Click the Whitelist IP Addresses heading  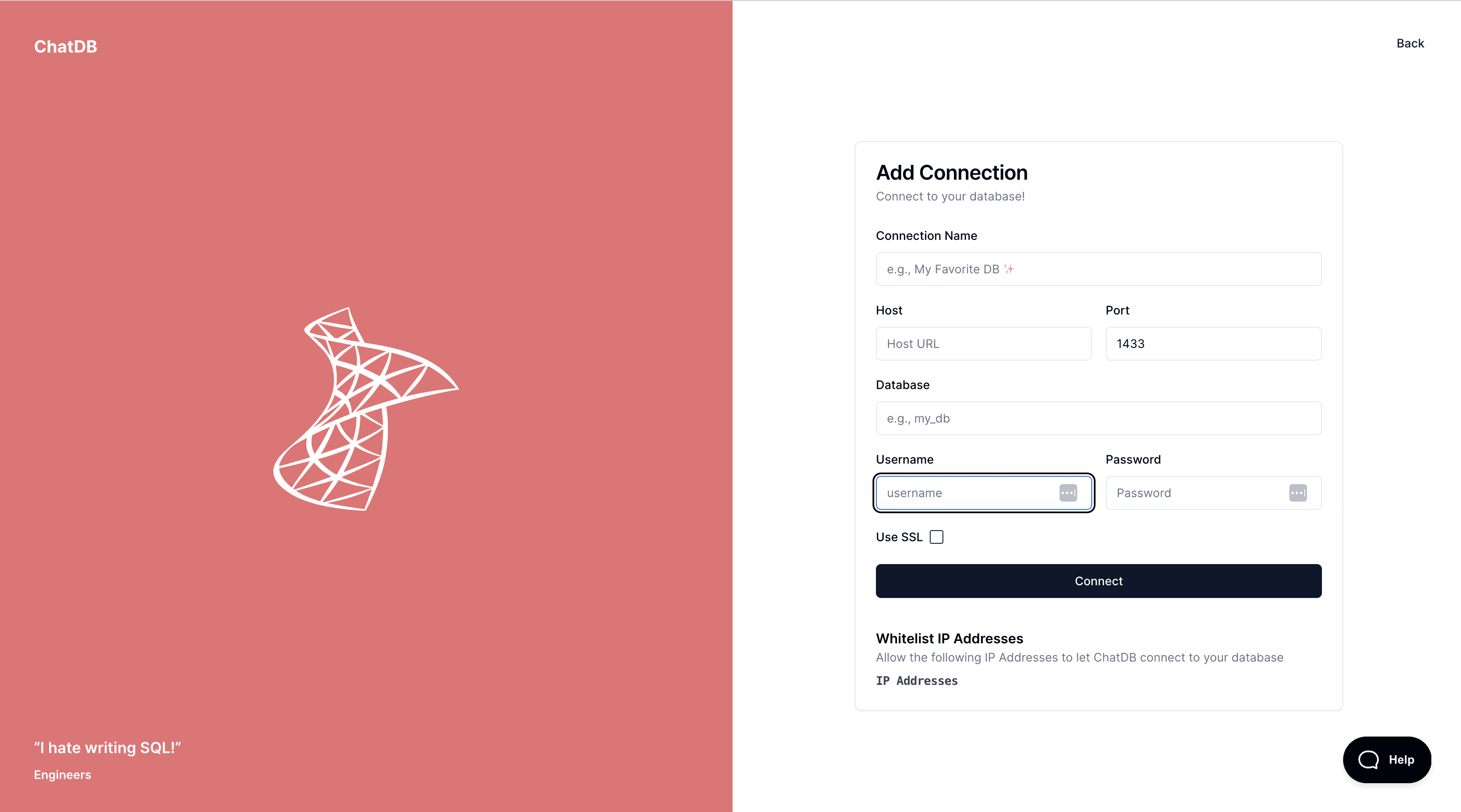click(949, 639)
